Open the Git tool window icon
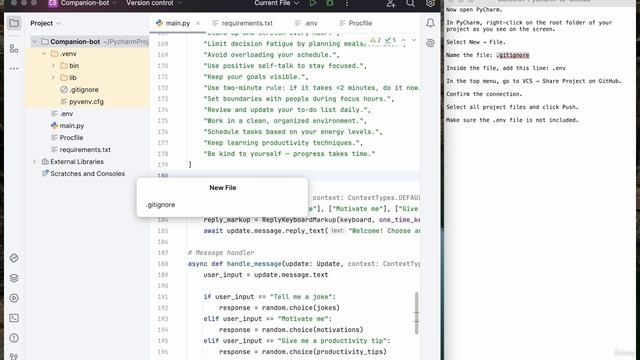Viewport: 640px width, 360px height. coord(14,356)
